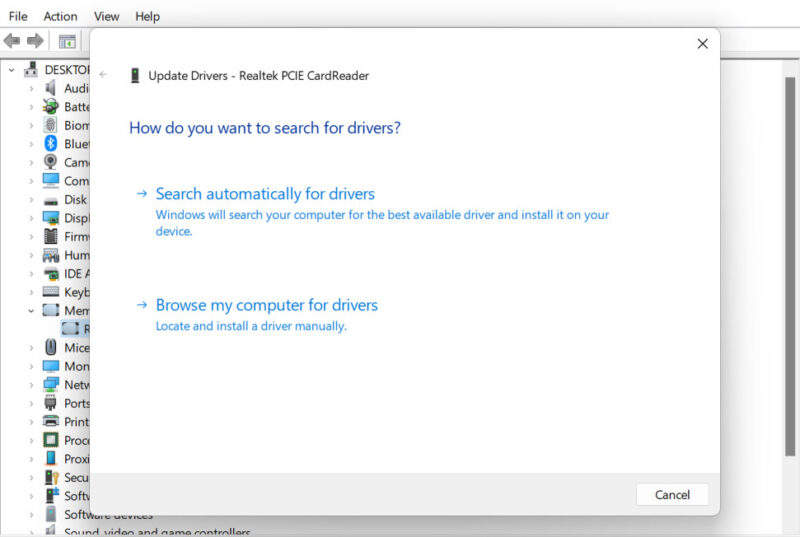Click the Print queues printer icon
The image size is (800, 537).
point(51,421)
